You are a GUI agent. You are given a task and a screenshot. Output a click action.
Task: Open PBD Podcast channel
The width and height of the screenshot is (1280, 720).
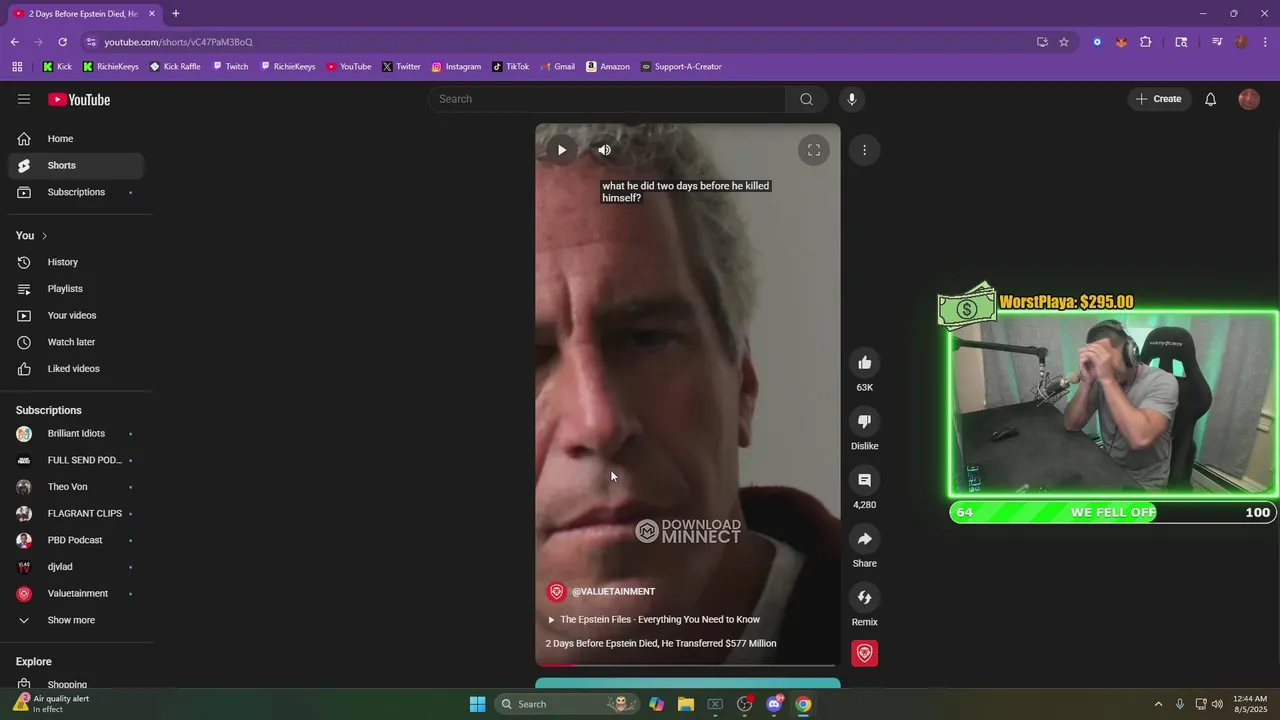[x=76, y=540]
